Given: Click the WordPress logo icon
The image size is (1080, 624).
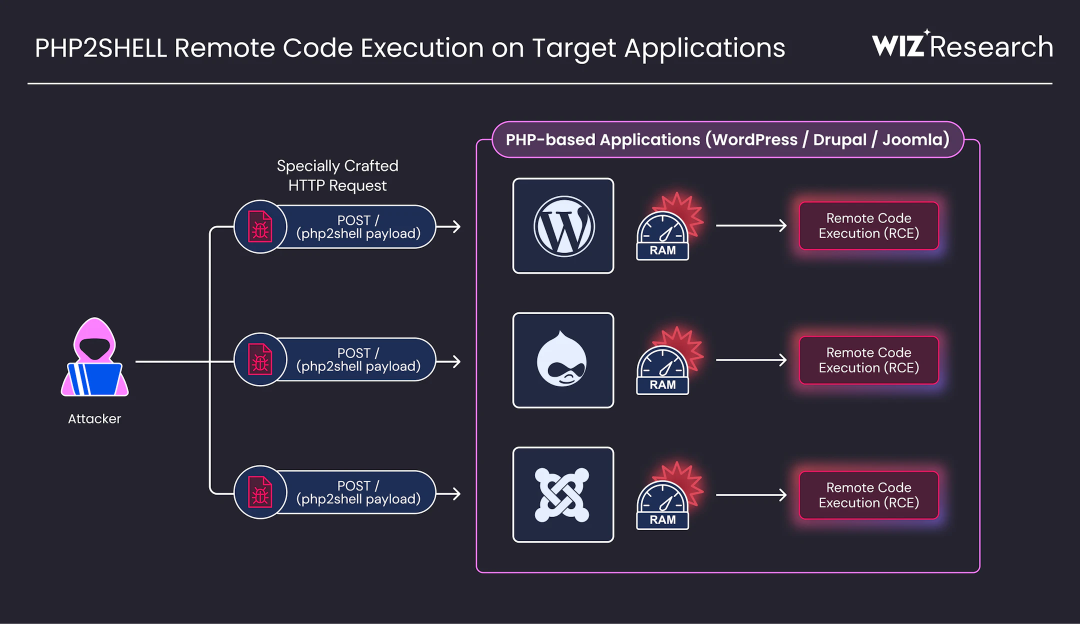Looking at the screenshot, I should pyautogui.click(x=563, y=226).
